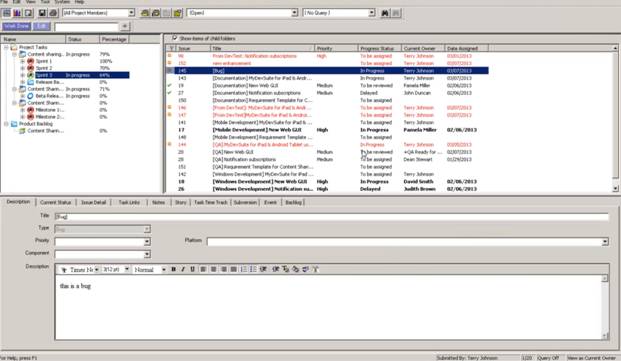This screenshot has width=621, height=361.
Task: Toggle Underline formatting in description editor
Action: (x=192, y=269)
